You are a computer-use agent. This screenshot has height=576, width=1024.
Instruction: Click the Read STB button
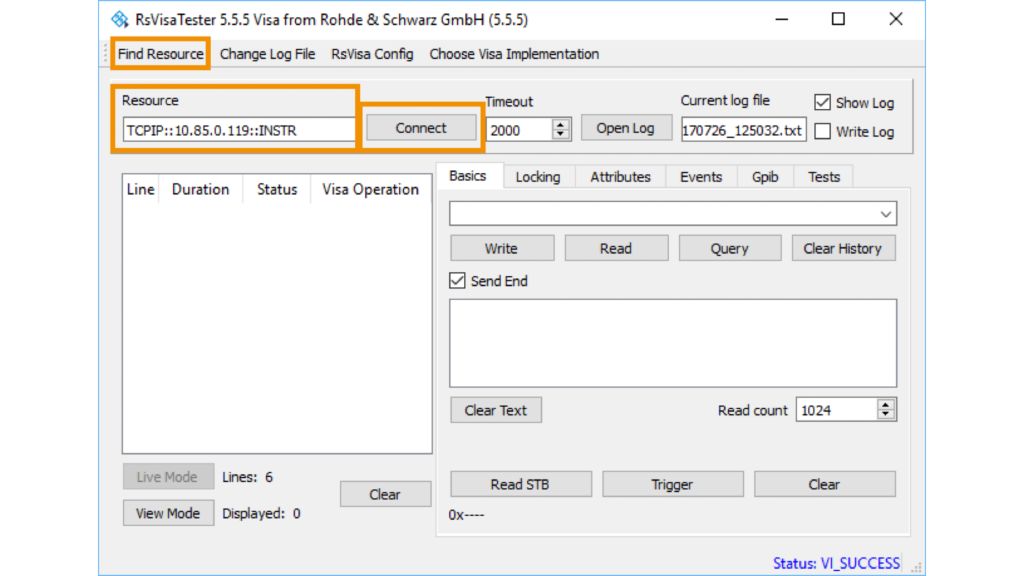coord(520,484)
